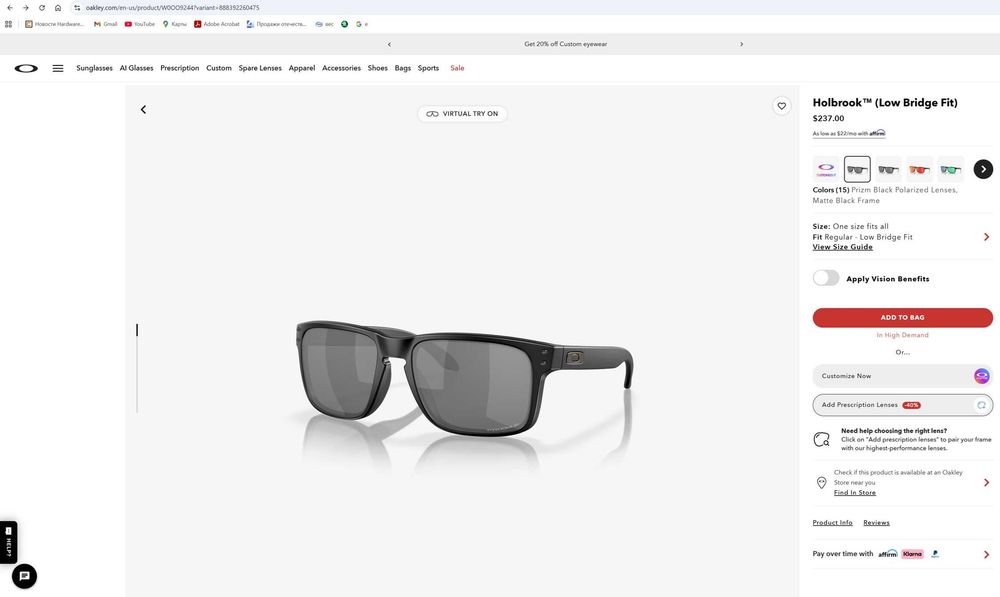
Task: Open the hamburger menu icon
Action: (x=58, y=68)
